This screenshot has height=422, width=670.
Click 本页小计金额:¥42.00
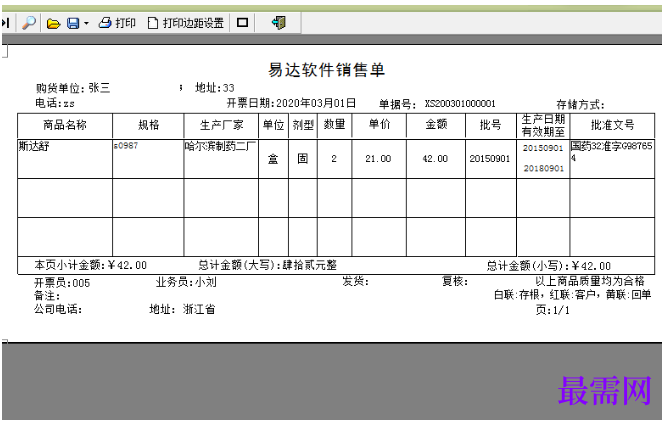point(90,265)
